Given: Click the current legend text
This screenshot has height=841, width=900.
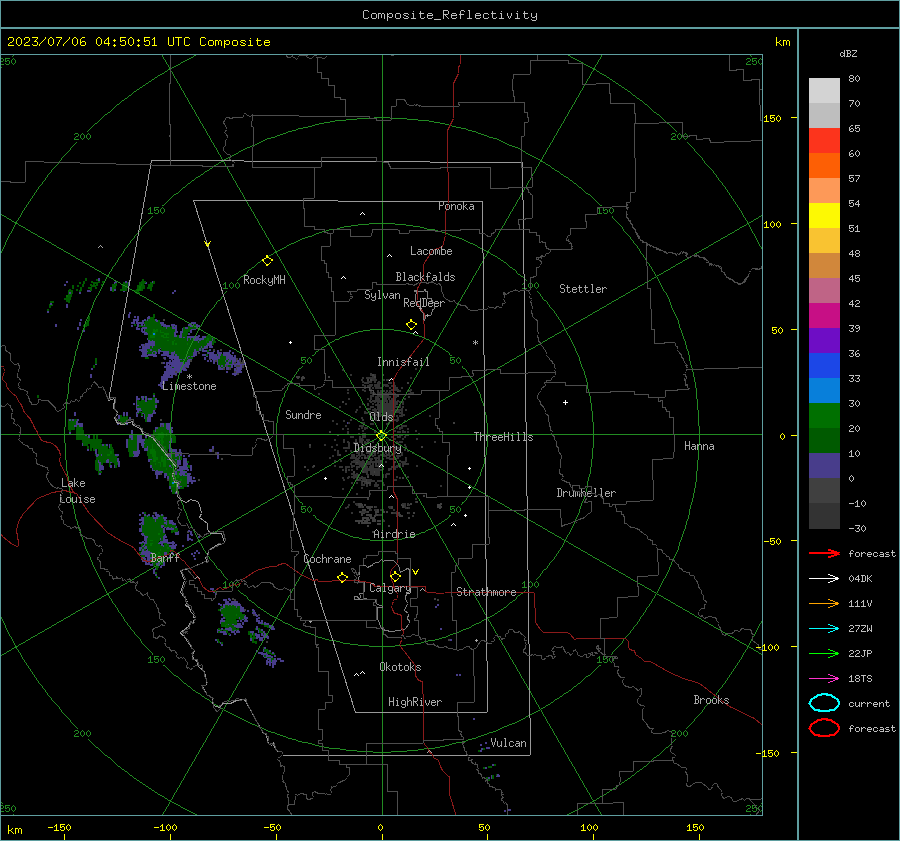Looking at the screenshot, I should (x=868, y=703).
